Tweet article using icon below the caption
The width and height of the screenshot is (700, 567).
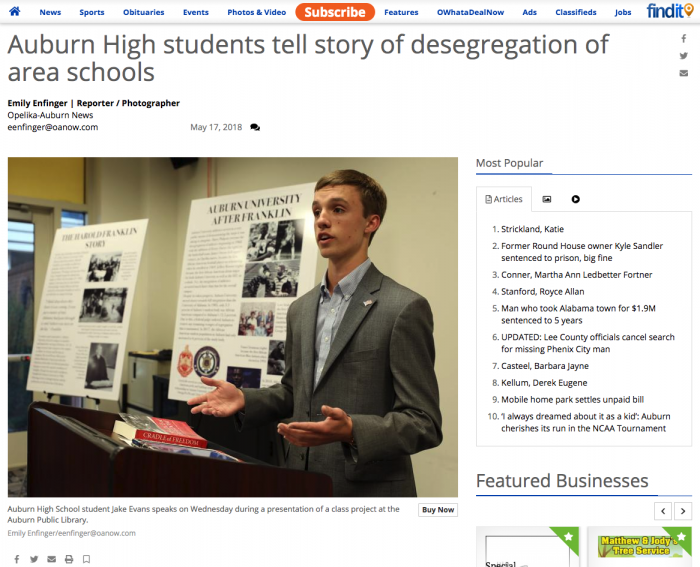click(x=34, y=559)
